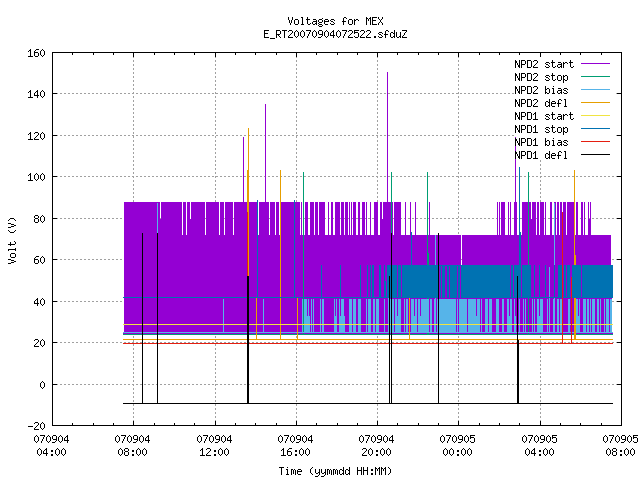
Task: Click the green NPD2 stop legend line
Action: pyautogui.click(x=595, y=77)
